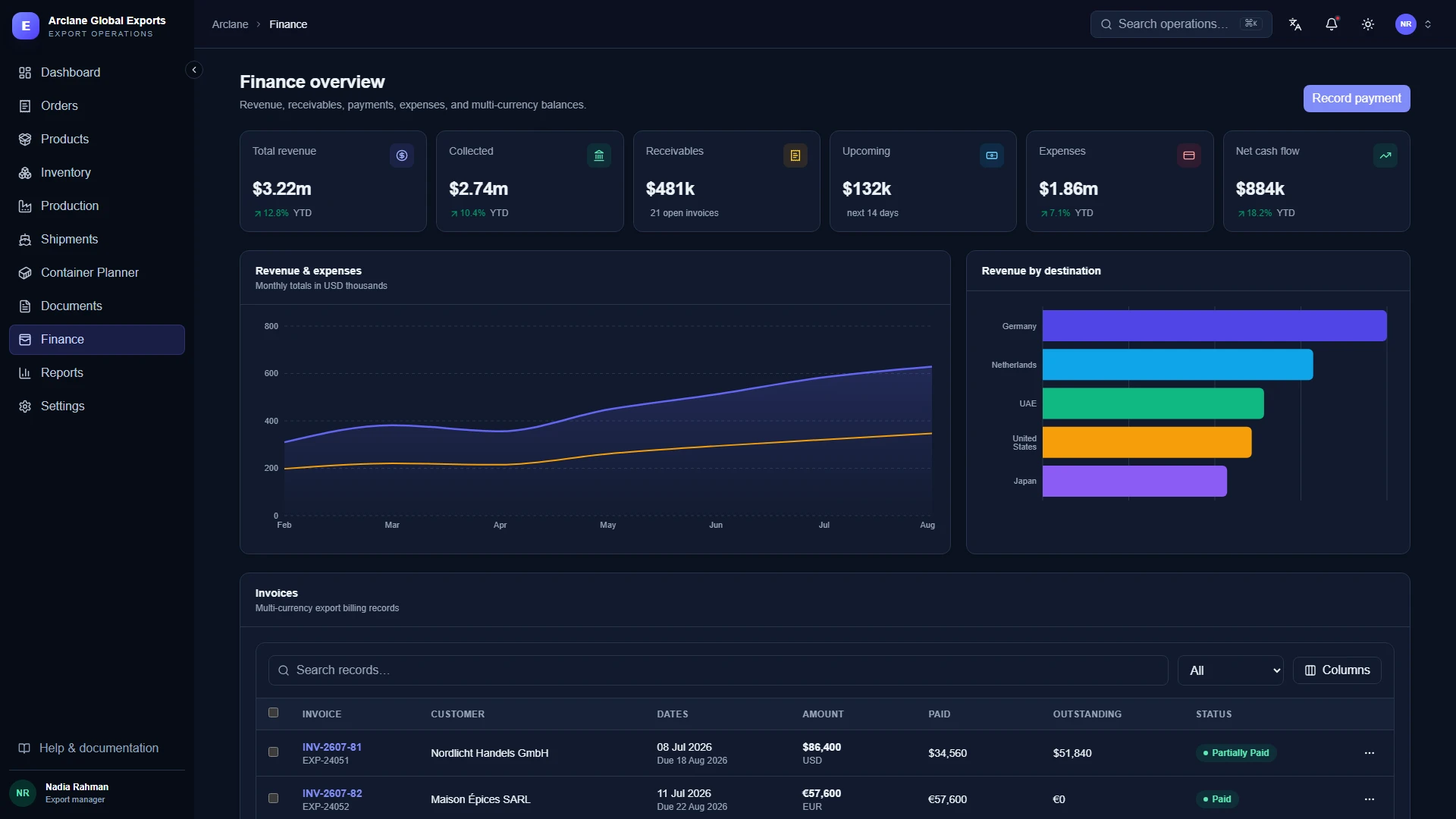Image resolution: width=1456 pixels, height=819 pixels.
Task: Sort by the CUSTOMER column header
Action: pyautogui.click(x=457, y=714)
